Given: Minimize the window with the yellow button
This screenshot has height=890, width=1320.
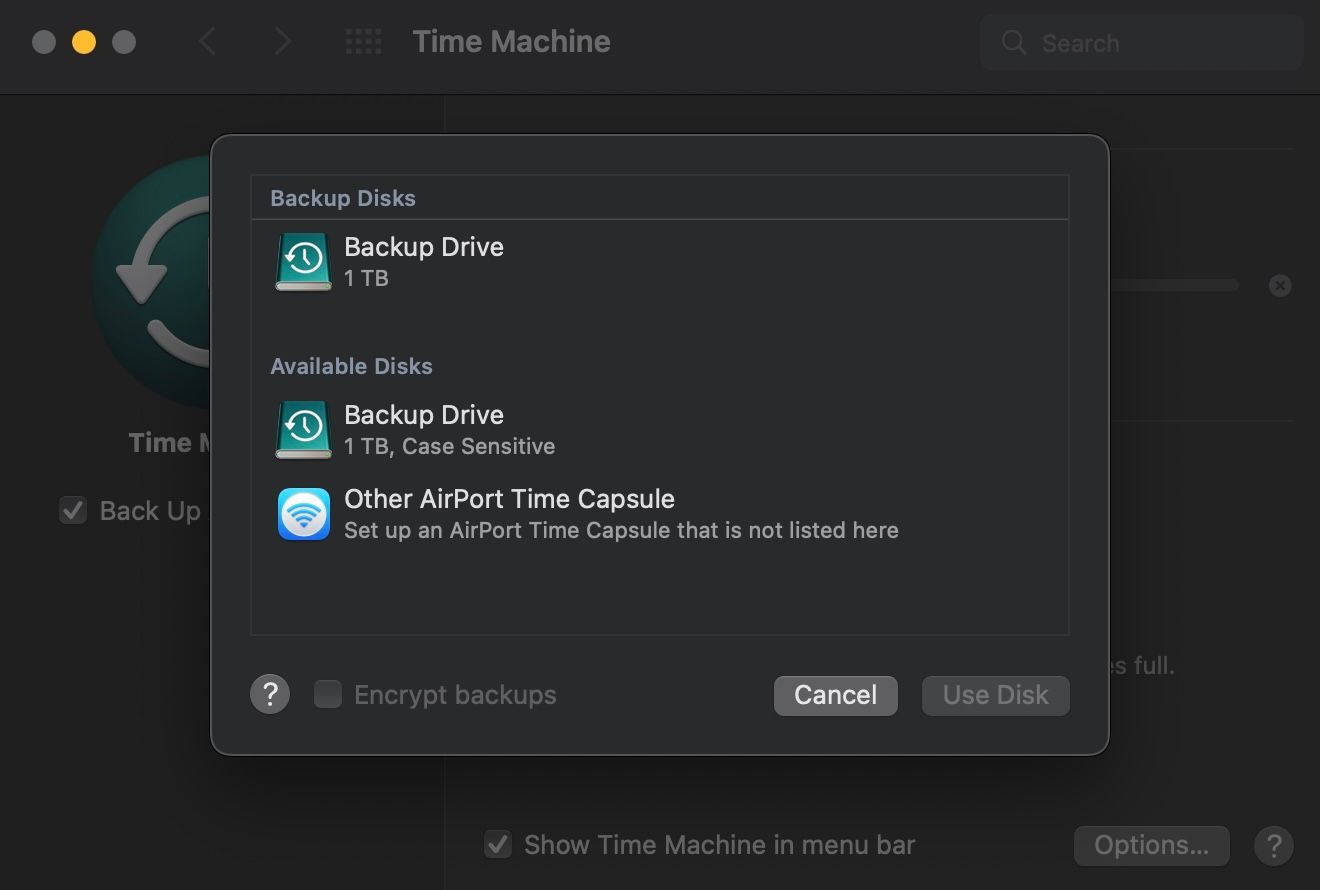Looking at the screenshot, I should [84, 42].
